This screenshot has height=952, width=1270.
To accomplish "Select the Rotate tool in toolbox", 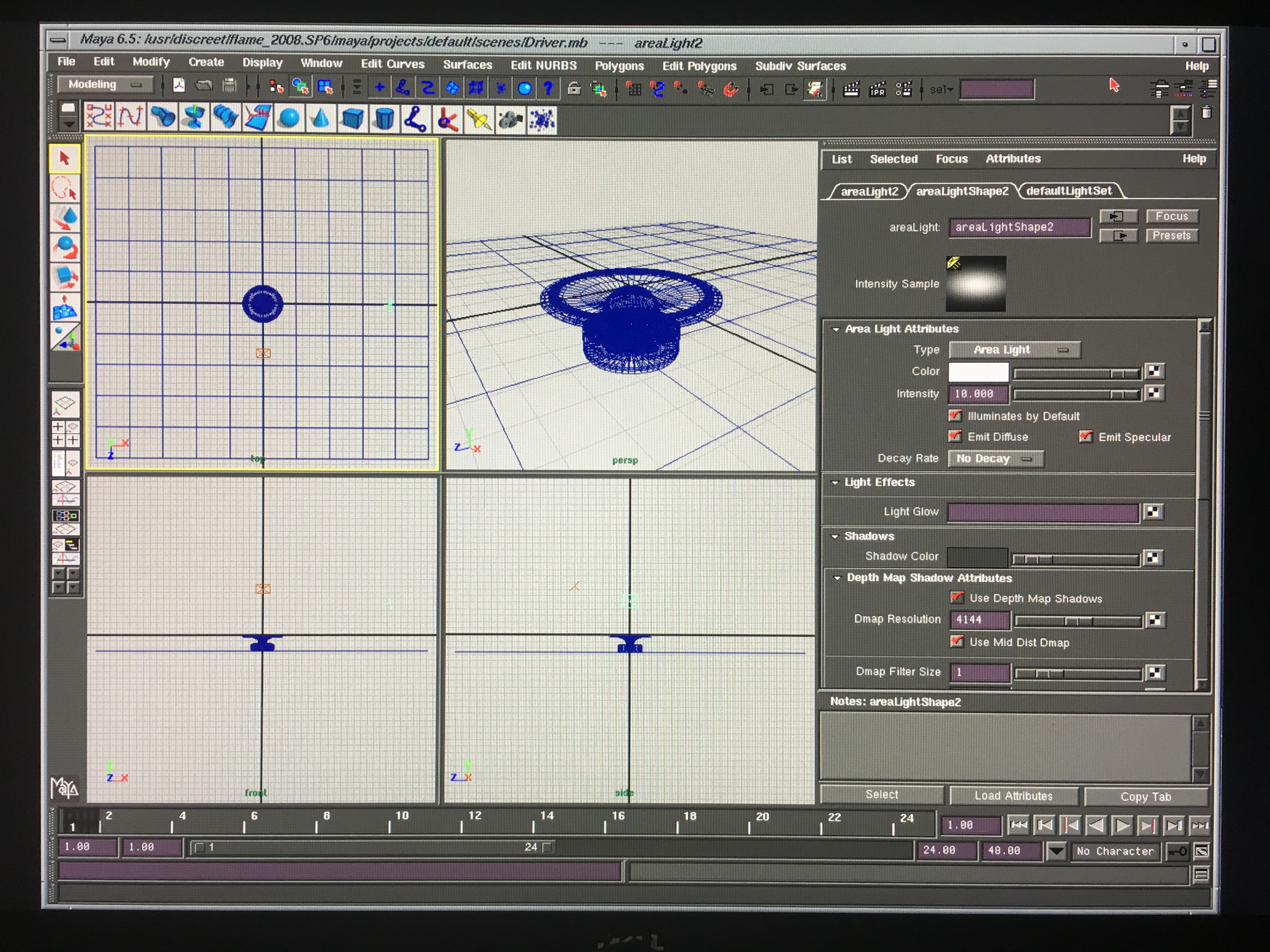I will [65, 247].
